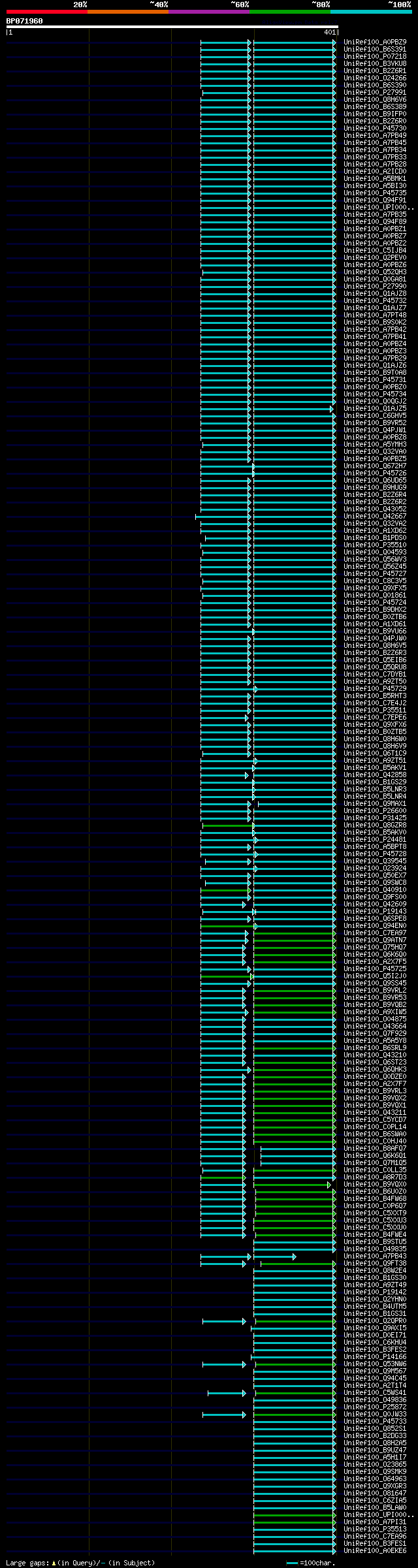Select label UniRef100_Q8GZR8

(375, 825)
